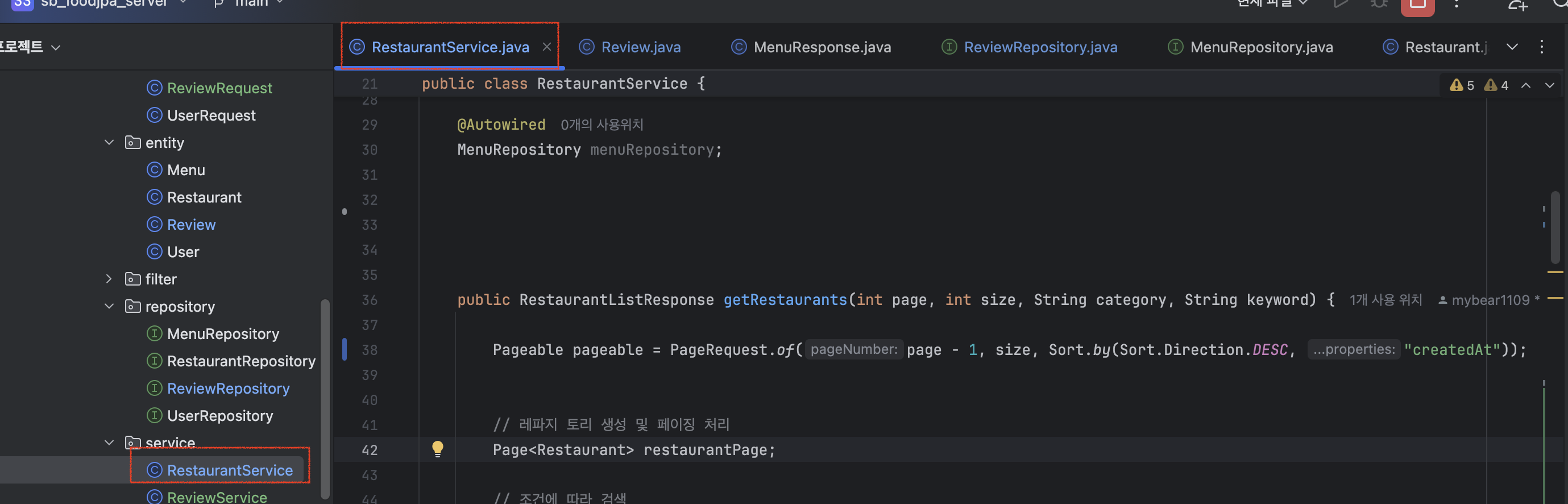Open the toolbar more actions menu
1568x504 pixels.
(x=1457, y=4)
